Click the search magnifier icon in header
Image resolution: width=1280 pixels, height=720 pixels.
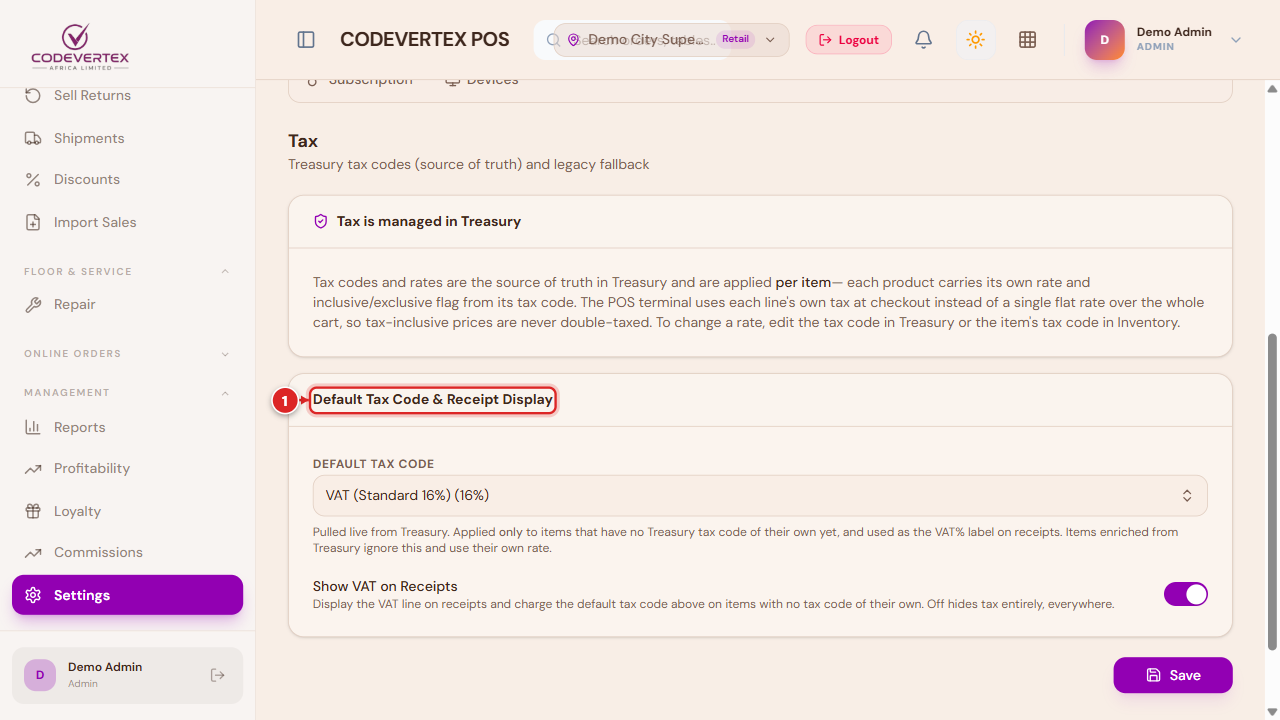click(553, 40)
